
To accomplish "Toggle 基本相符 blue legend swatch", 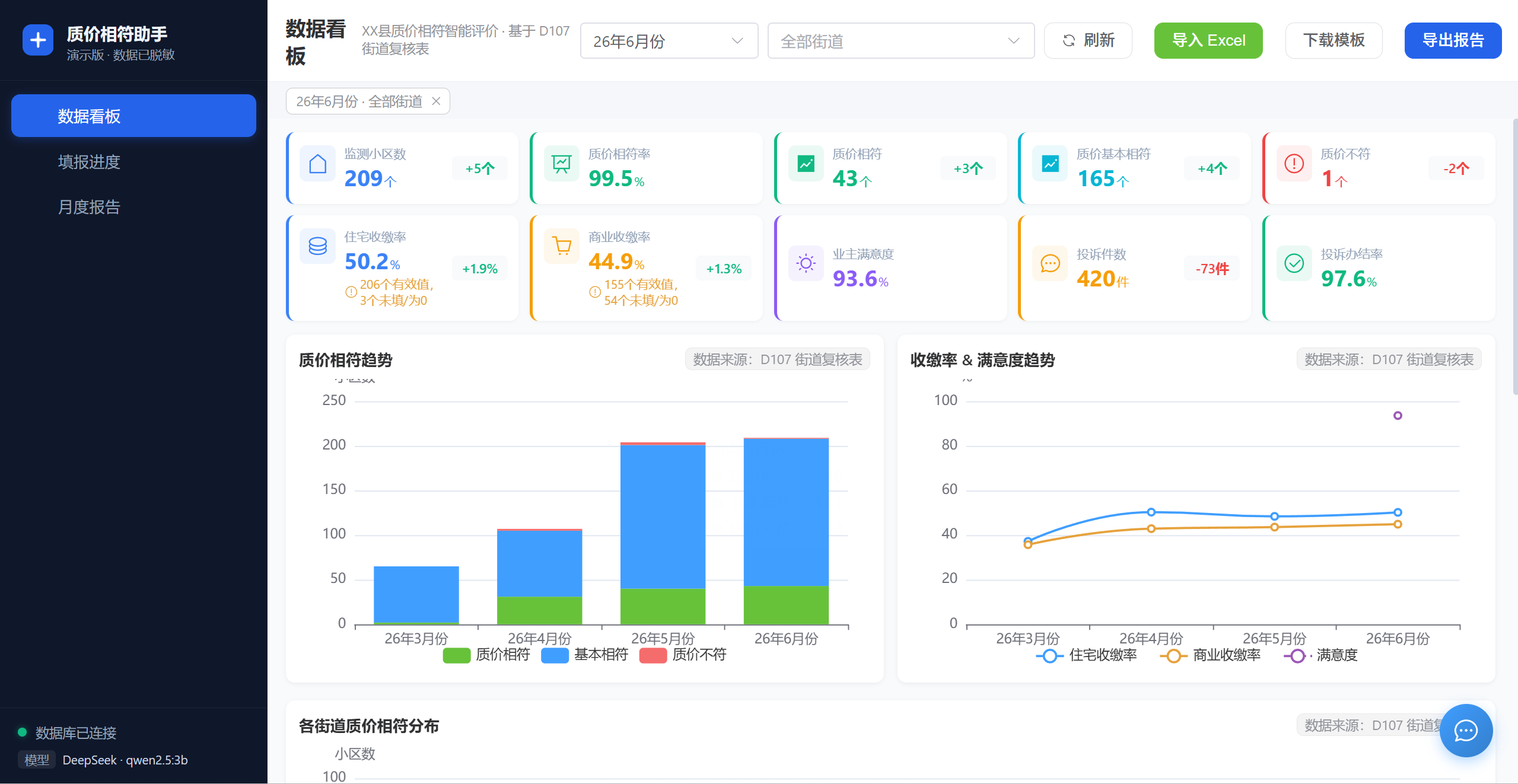I will [x=555, y=655].
